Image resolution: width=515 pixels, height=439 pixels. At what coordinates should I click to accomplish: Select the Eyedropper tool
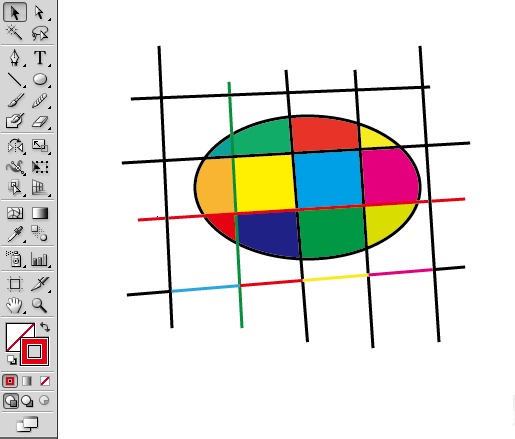(x=15, y=234)
